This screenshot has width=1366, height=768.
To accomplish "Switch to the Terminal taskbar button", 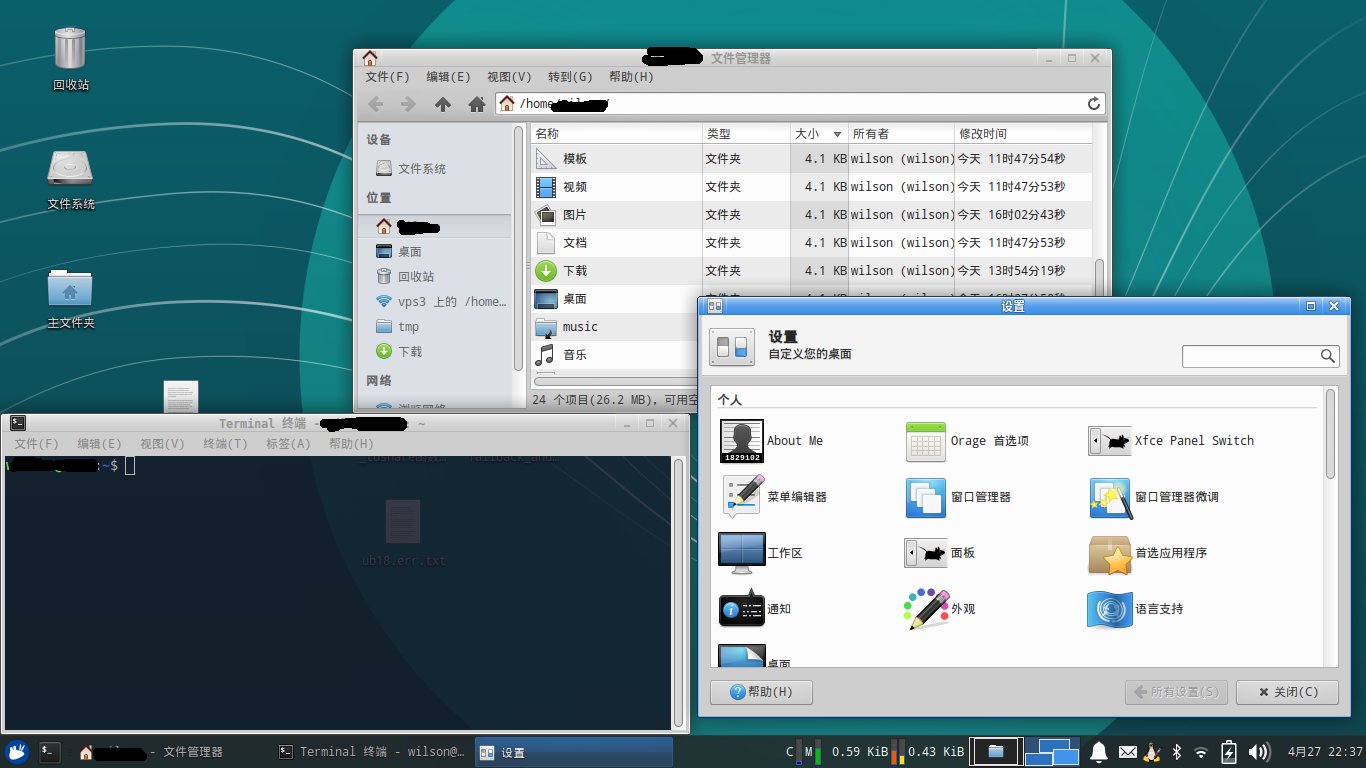I will (x=371, y=752).
